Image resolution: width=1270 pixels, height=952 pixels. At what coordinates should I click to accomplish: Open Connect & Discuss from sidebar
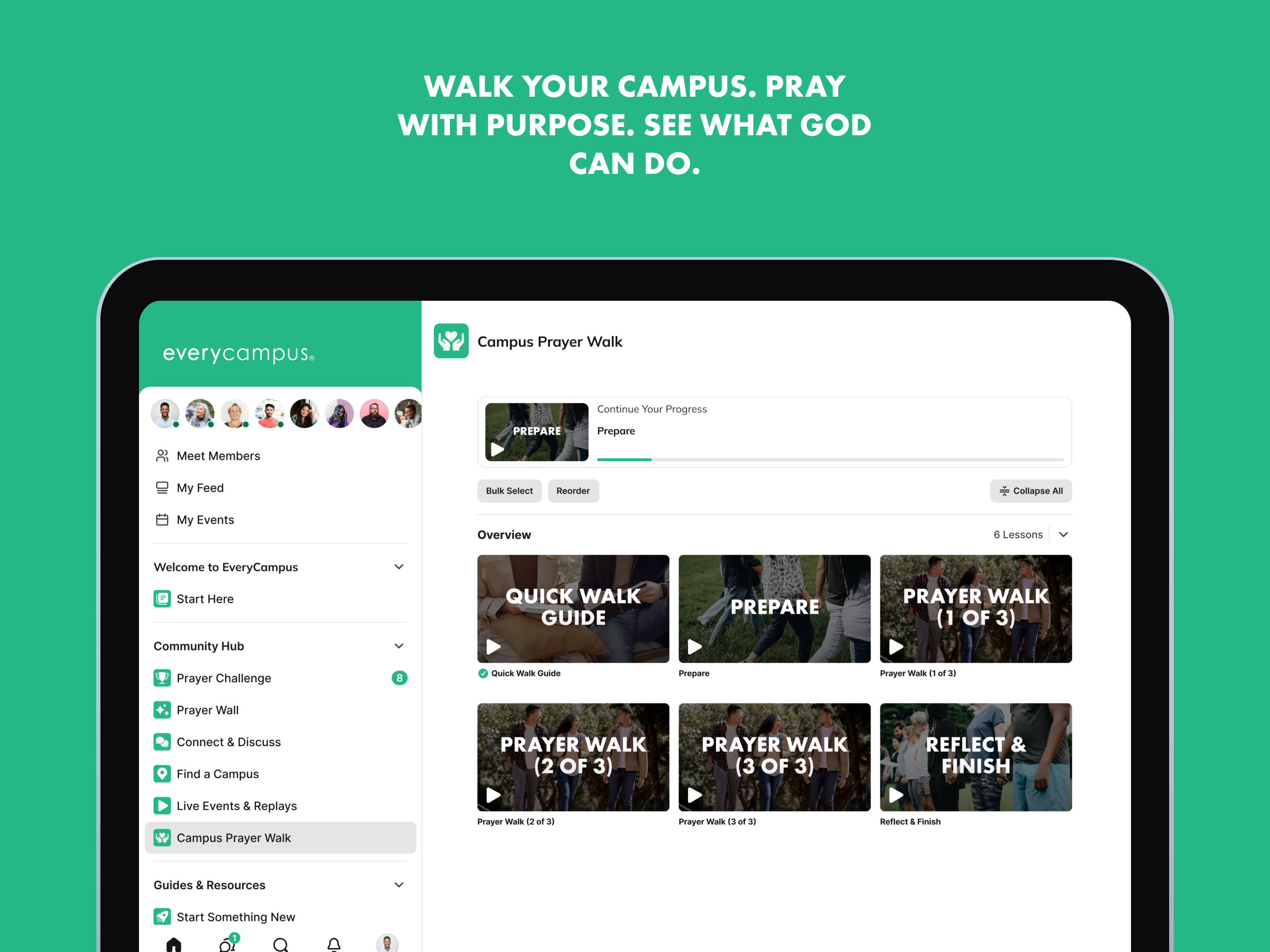(280, 742)
